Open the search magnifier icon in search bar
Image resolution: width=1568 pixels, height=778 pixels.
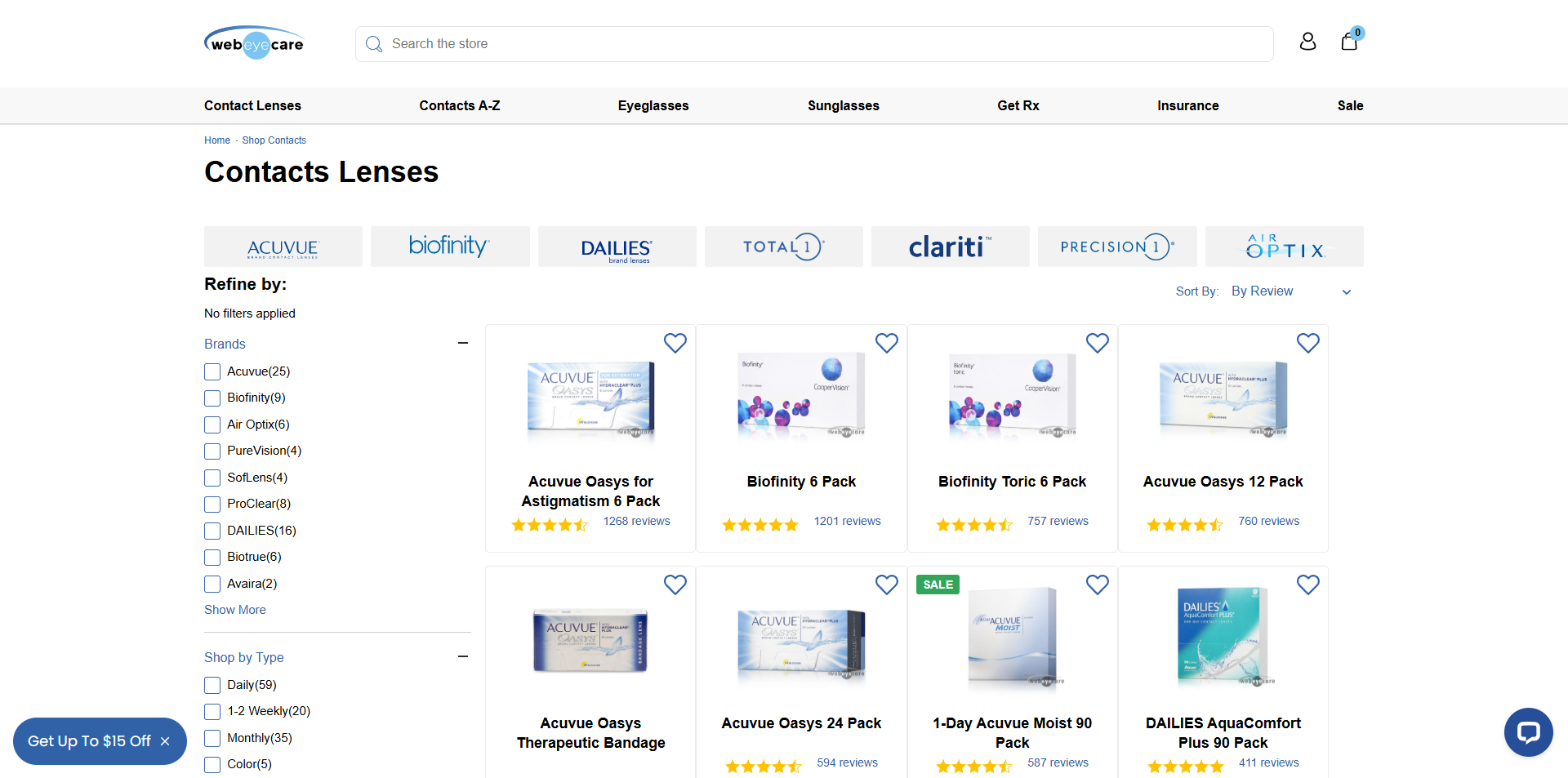tap(374, 43)
